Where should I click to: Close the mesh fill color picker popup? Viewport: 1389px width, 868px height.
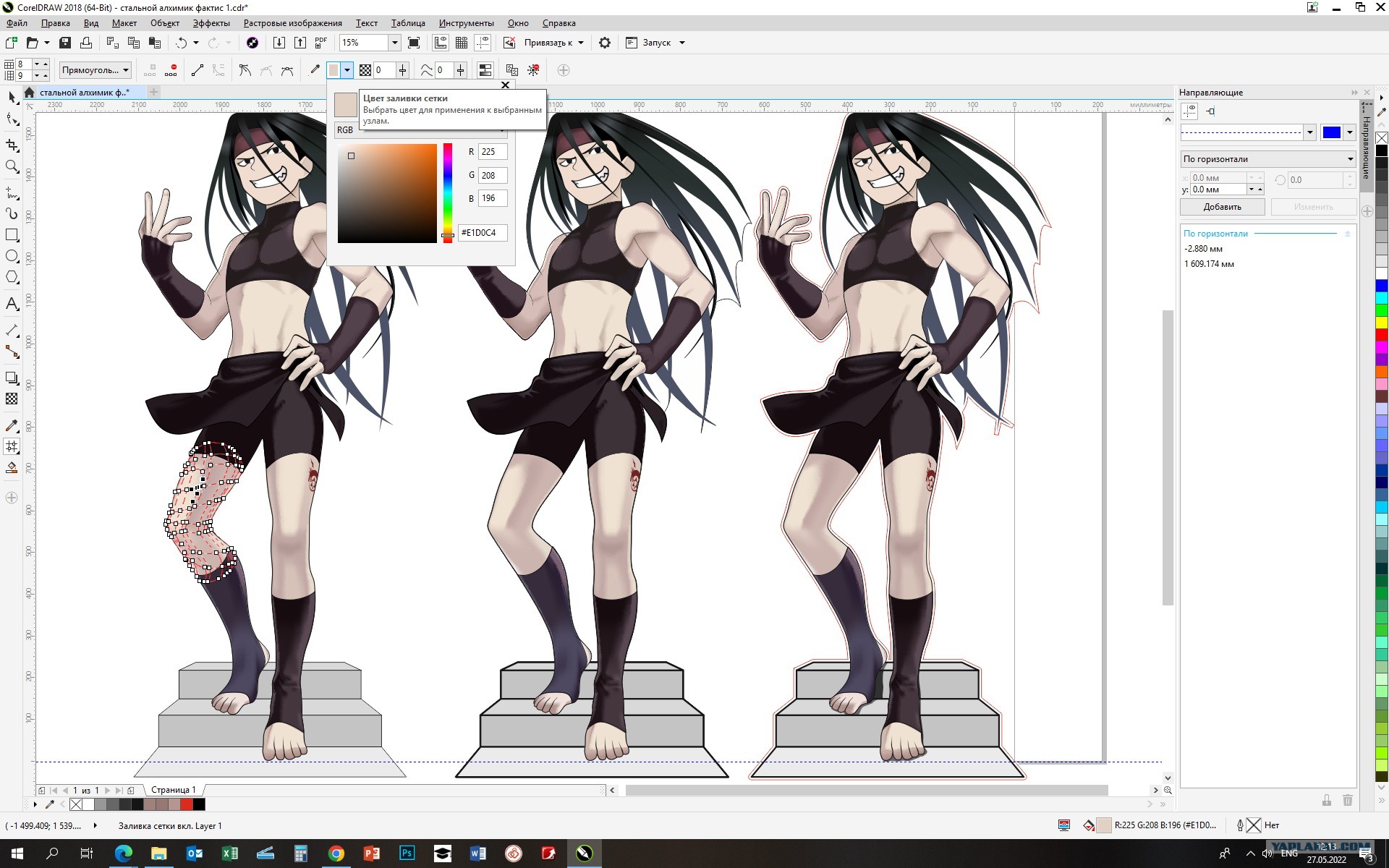[505, 85]
